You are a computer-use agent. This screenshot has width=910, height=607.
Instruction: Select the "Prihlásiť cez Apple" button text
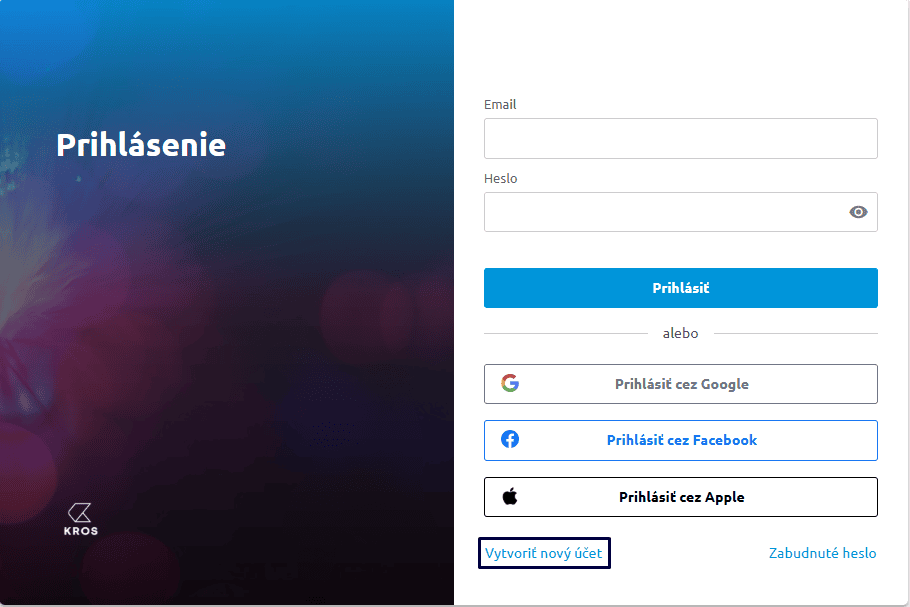tap(681, 497)
